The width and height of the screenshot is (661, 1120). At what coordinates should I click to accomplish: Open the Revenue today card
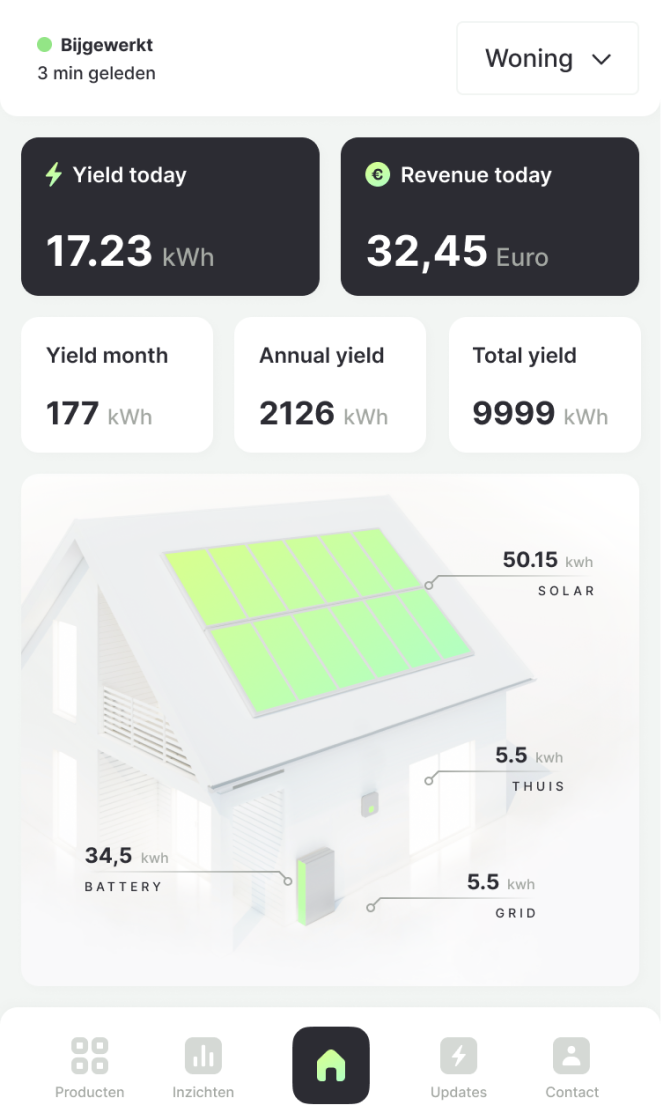click(490, 216)
